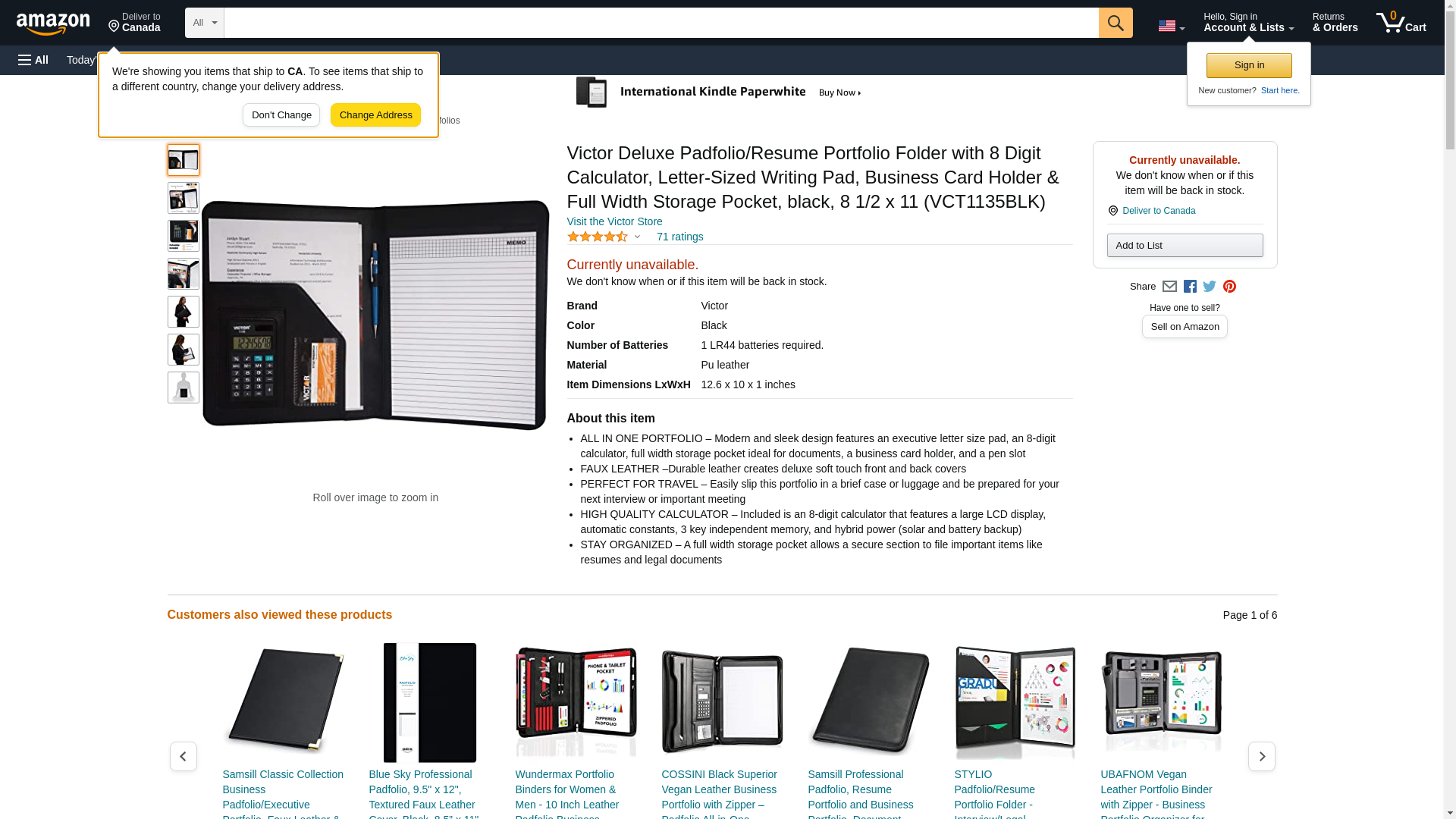
Task: Open Account & Lists menu
Action: tap(1248, 23)
